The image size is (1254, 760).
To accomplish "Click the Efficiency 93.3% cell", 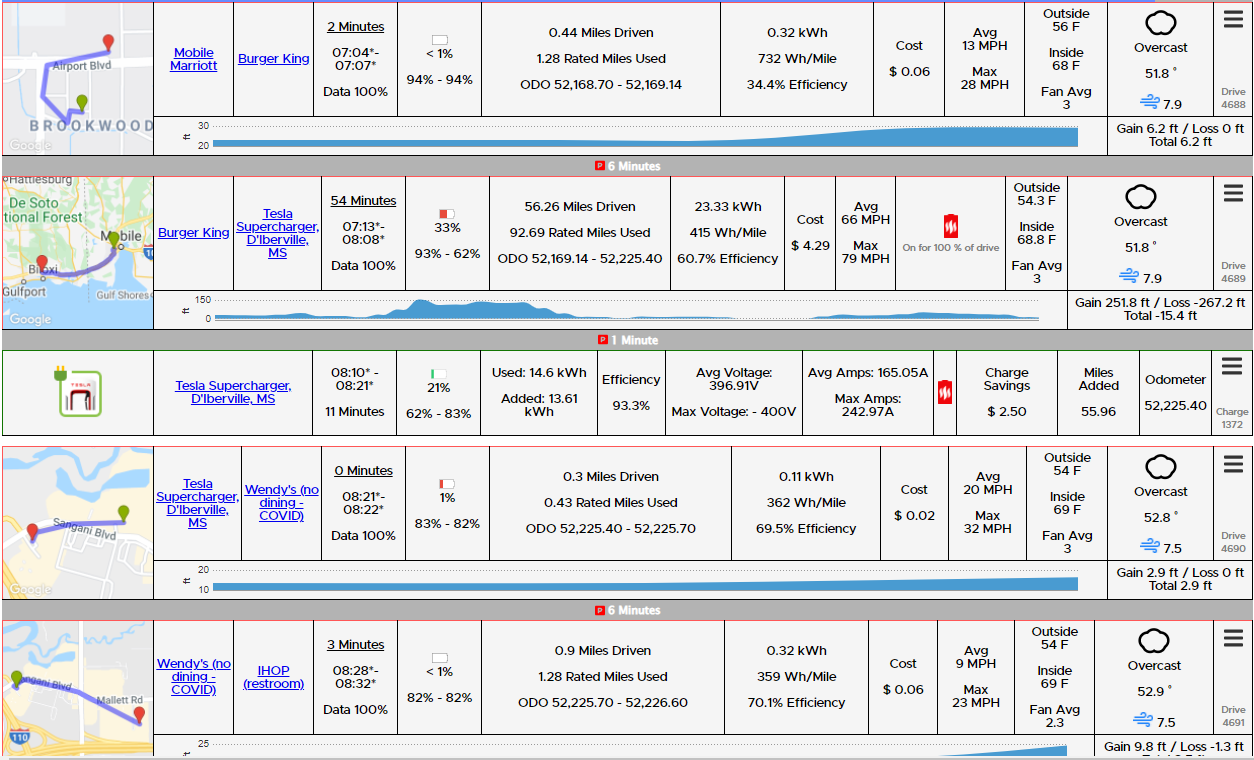I will tap(631, 392).
